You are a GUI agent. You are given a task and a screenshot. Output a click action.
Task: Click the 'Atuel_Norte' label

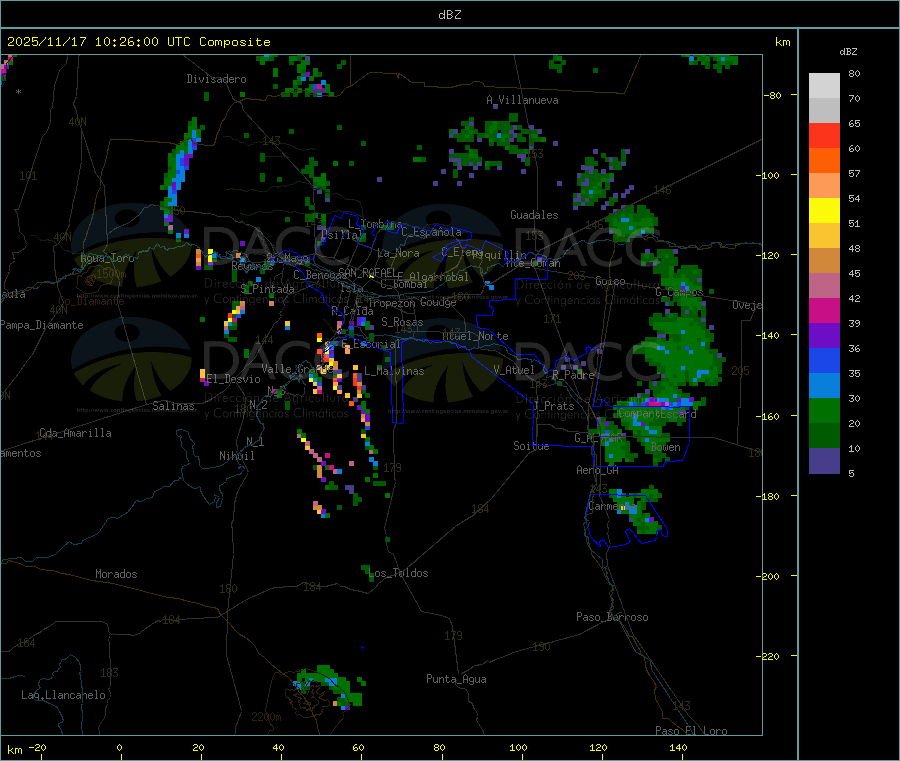tap(475, 336)
